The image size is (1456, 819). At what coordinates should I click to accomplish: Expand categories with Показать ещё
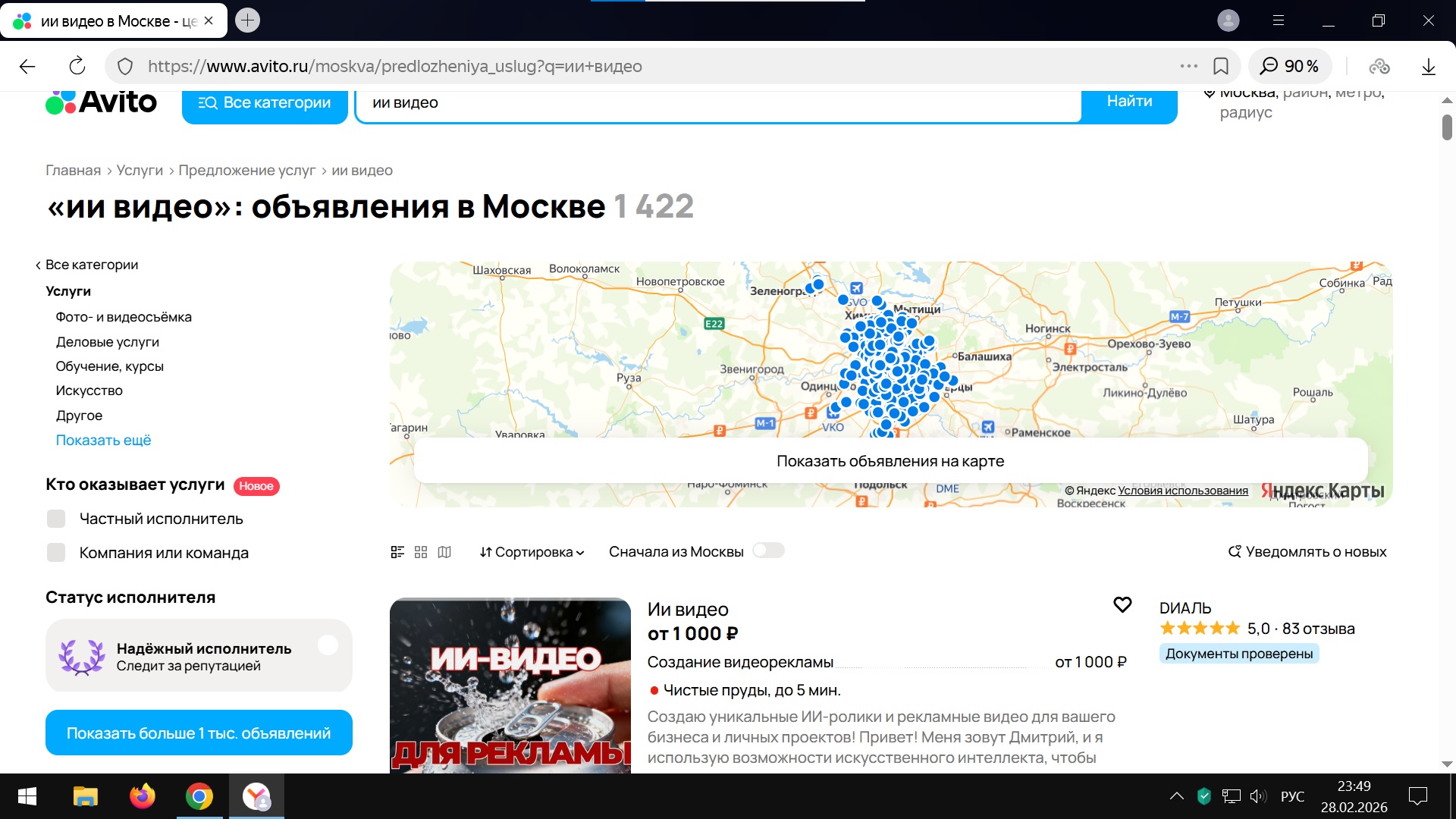(x=103, y=441)
